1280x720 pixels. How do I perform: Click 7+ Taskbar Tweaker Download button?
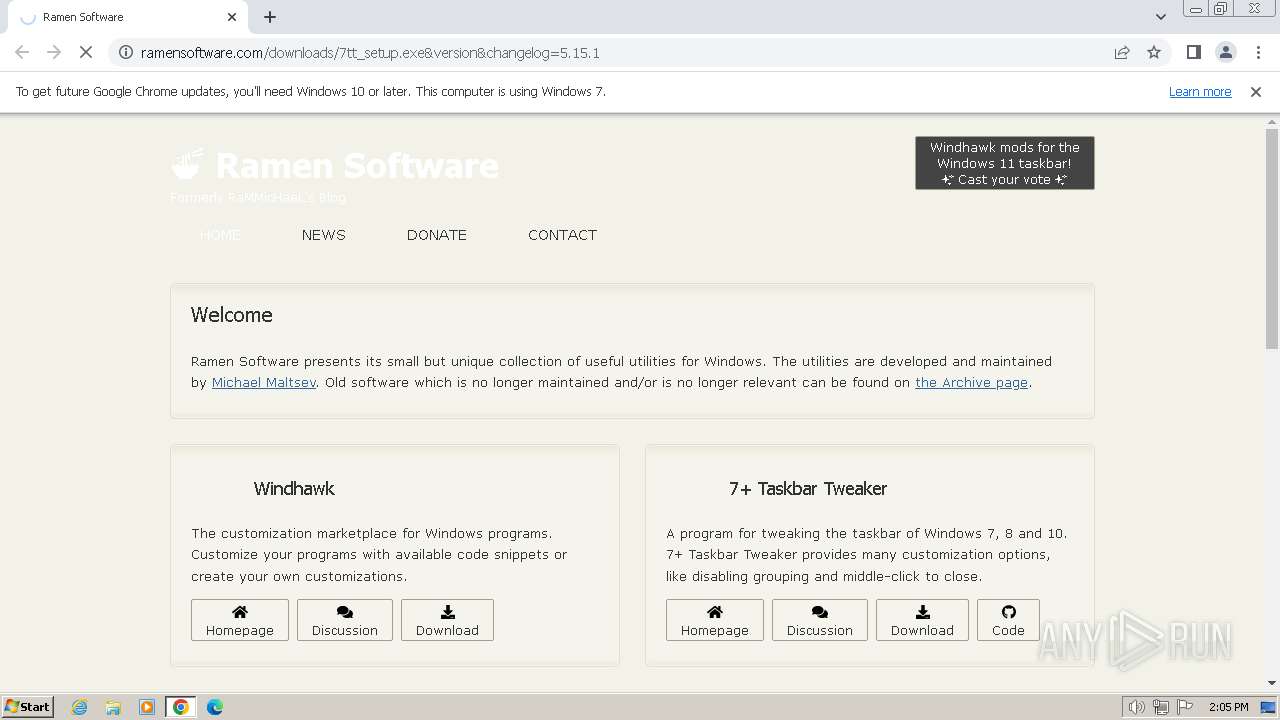point(922,620)
